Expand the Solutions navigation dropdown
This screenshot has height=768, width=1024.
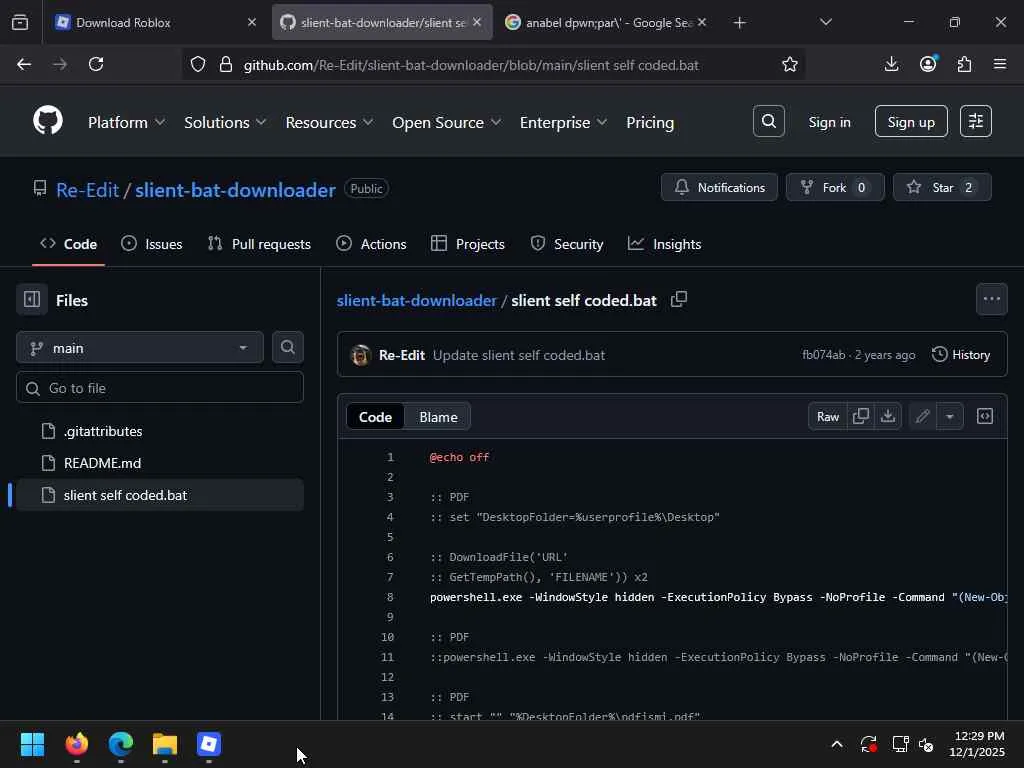(225, 122)
